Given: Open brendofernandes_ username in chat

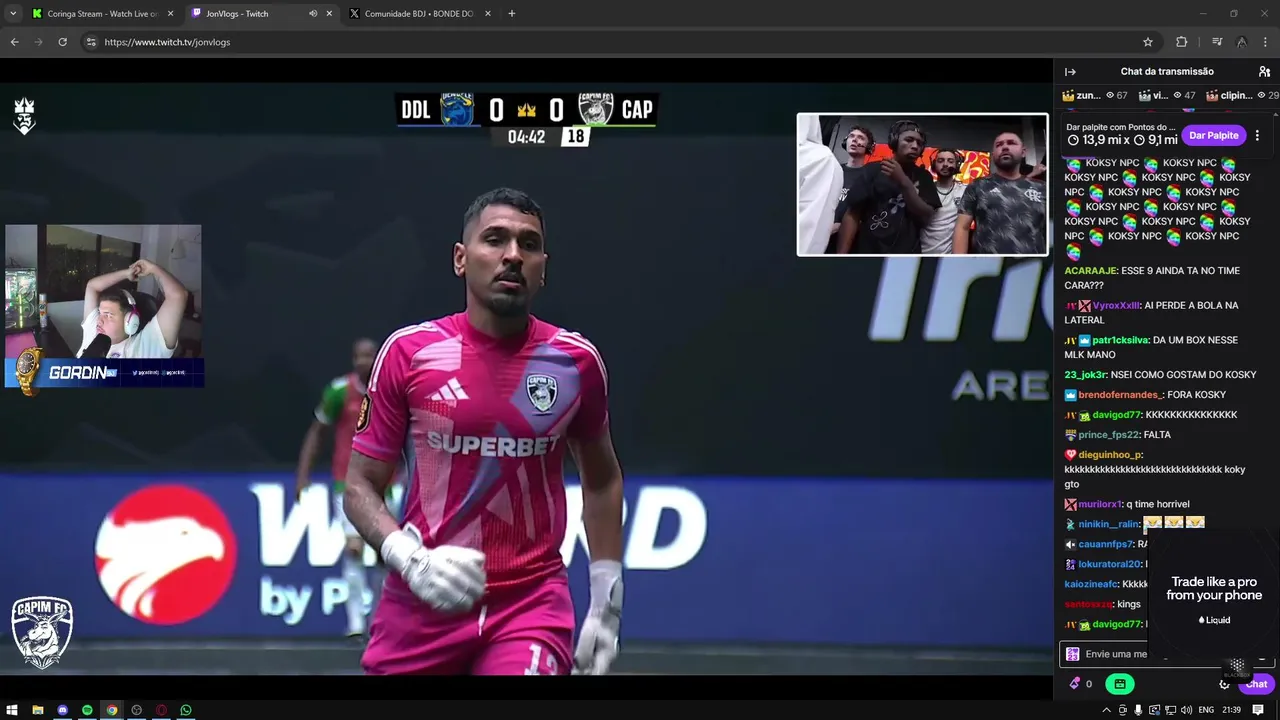Looking at the screenshot, I should click(x=1121, y=395).
